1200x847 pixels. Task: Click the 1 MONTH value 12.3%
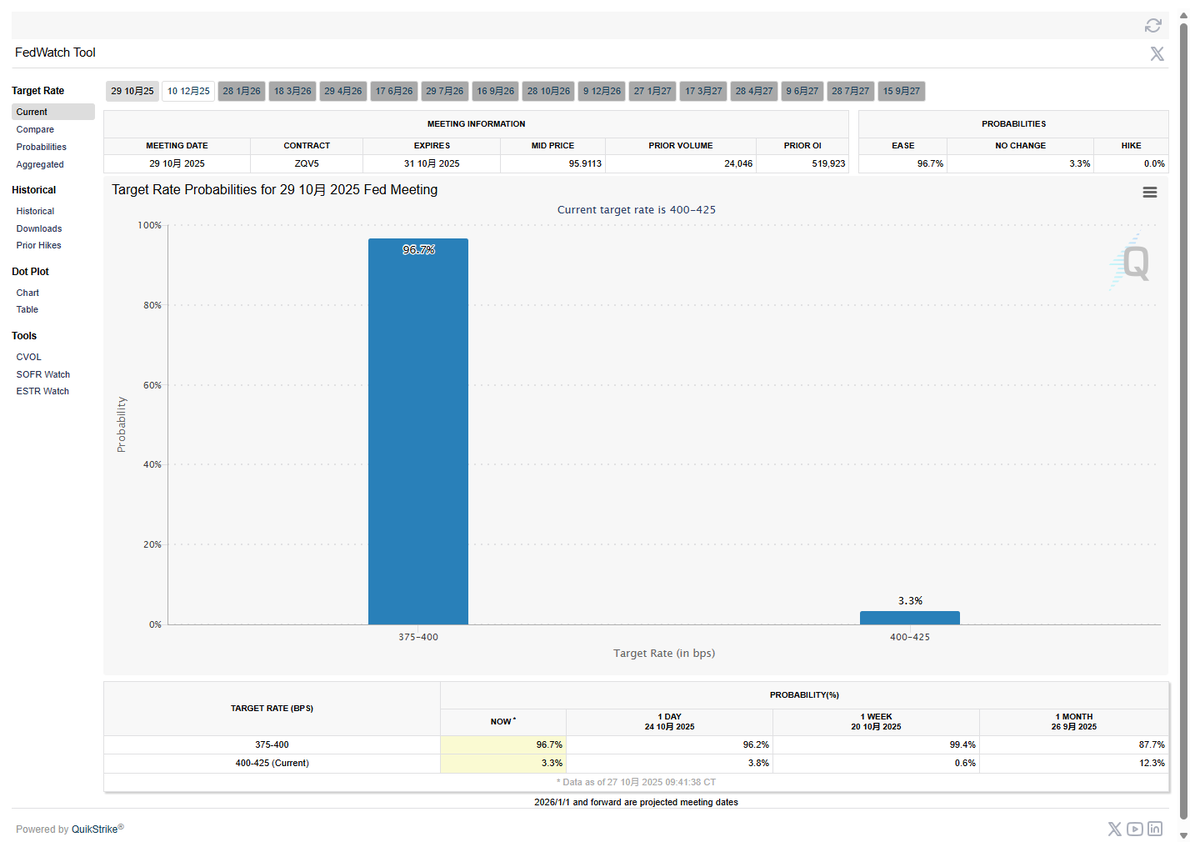(1151, 763)
